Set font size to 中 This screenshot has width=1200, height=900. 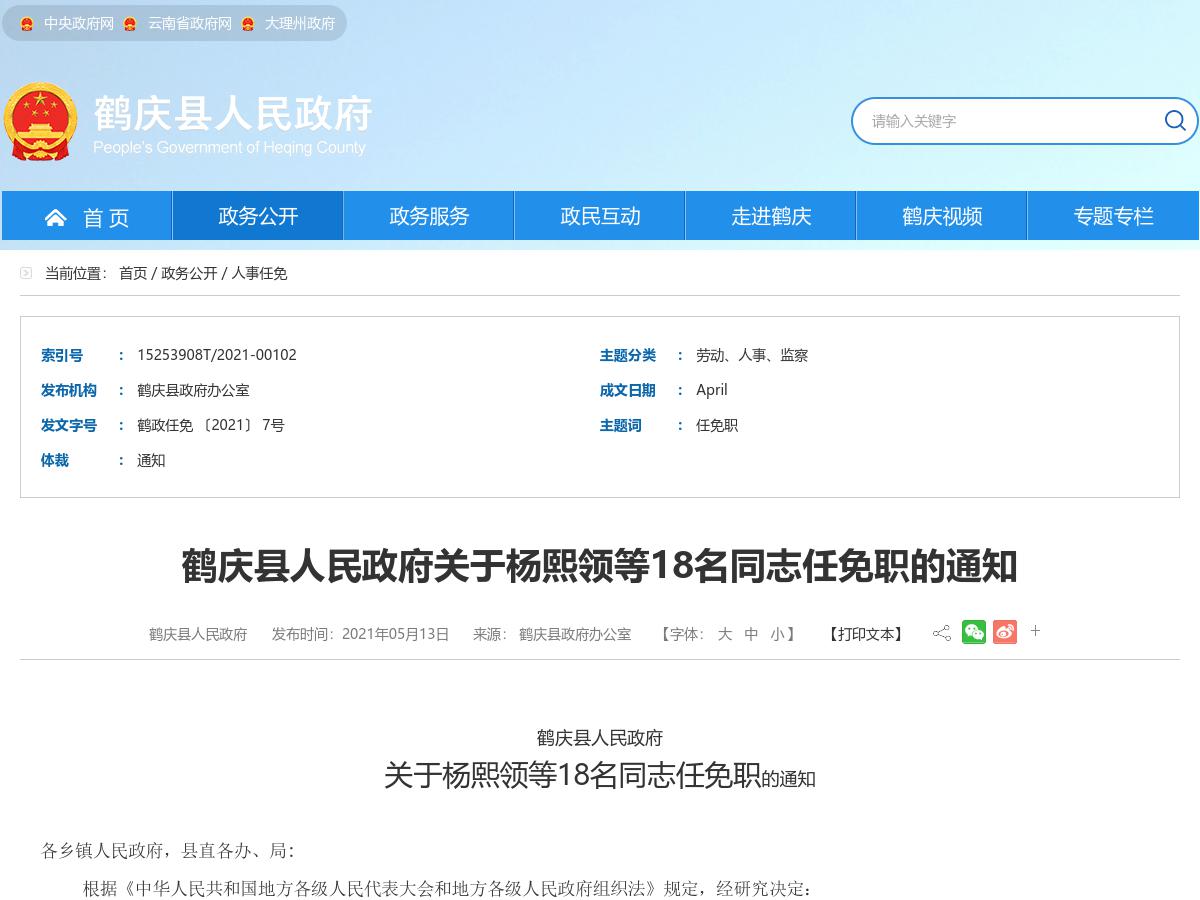click(751, 634)
